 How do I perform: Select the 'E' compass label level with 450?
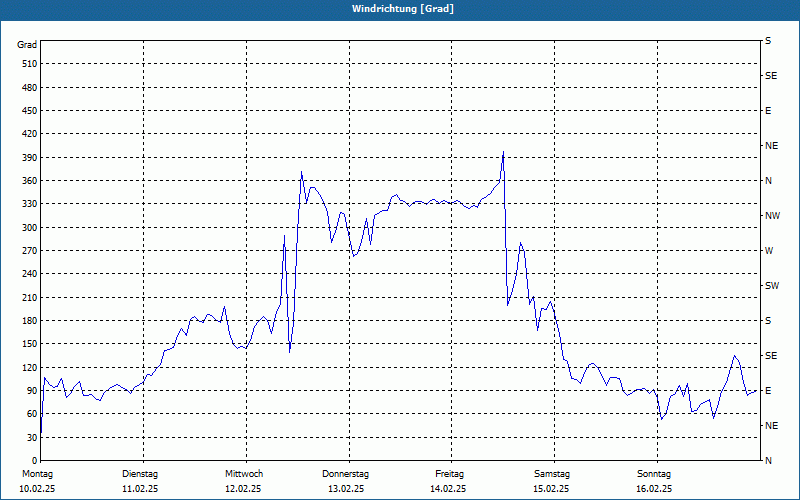(768, 111)
